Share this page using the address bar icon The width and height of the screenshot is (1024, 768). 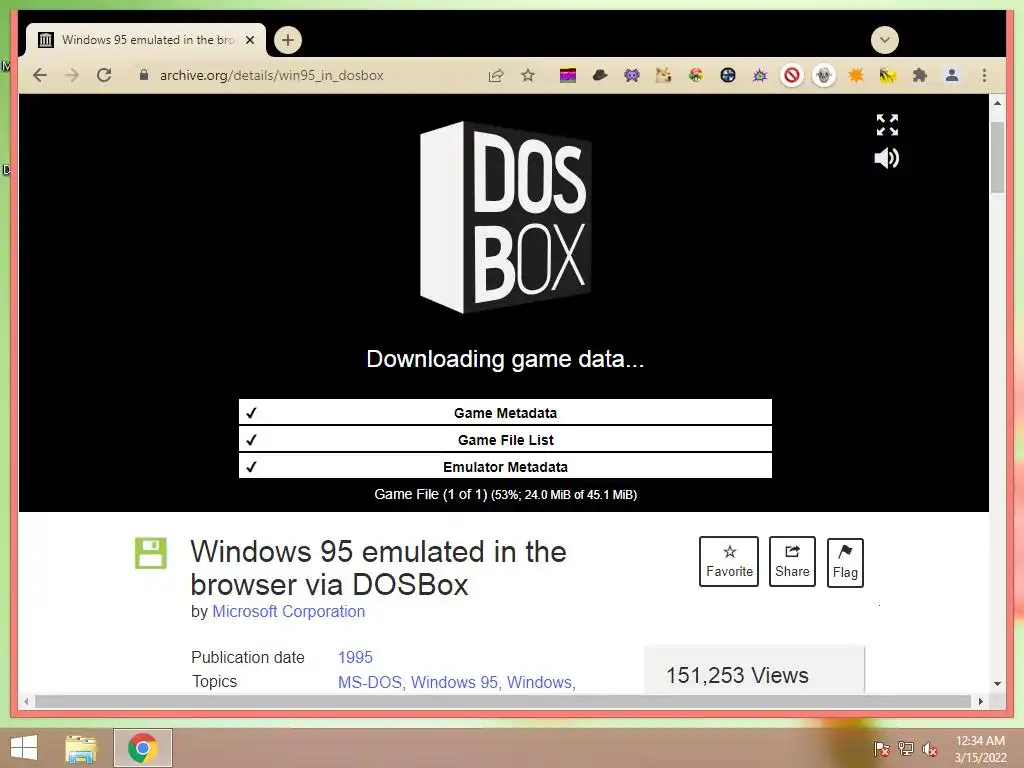[x=496, y=75]
